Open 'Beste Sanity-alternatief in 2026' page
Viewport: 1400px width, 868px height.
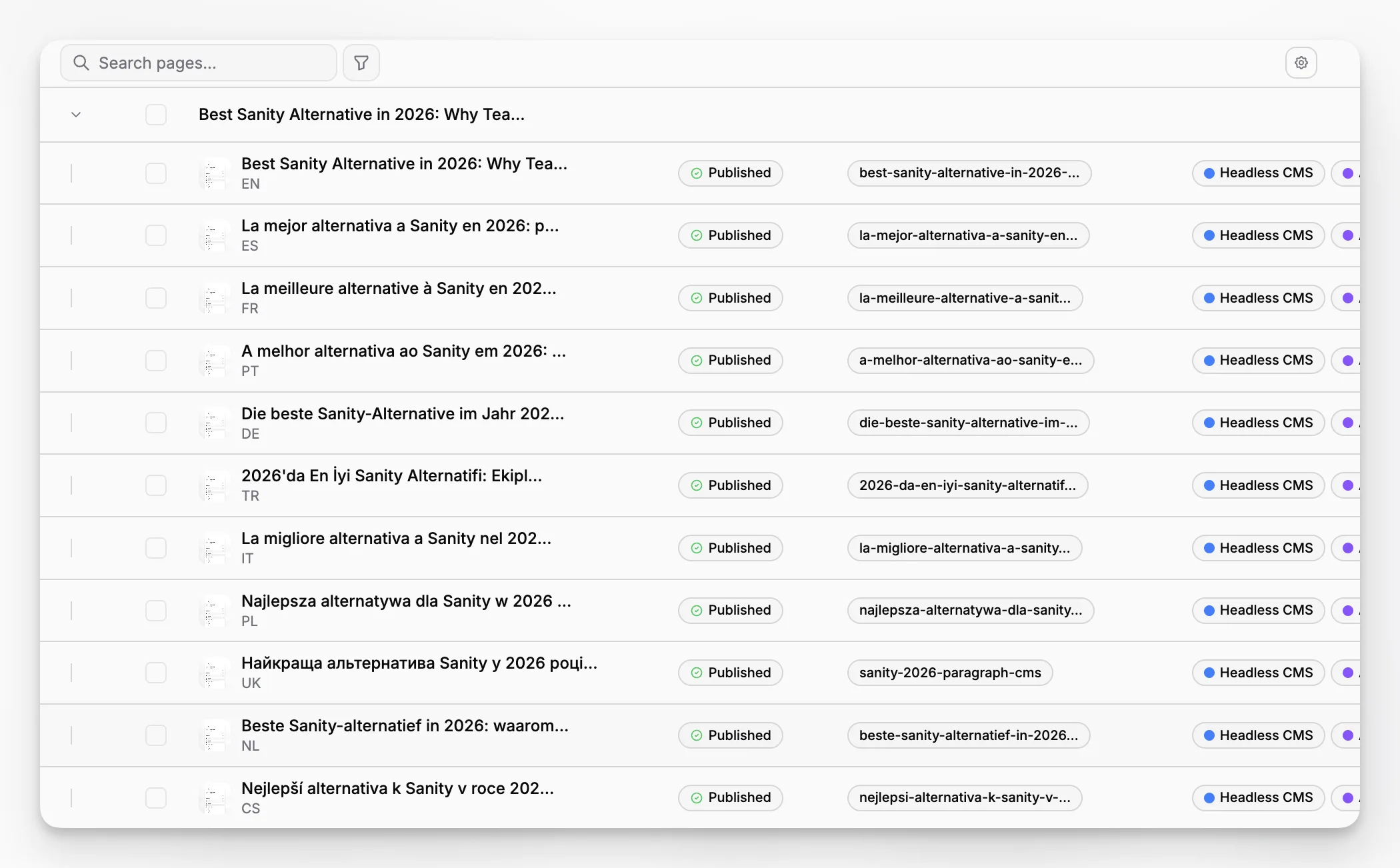click(x=405, y=726)
